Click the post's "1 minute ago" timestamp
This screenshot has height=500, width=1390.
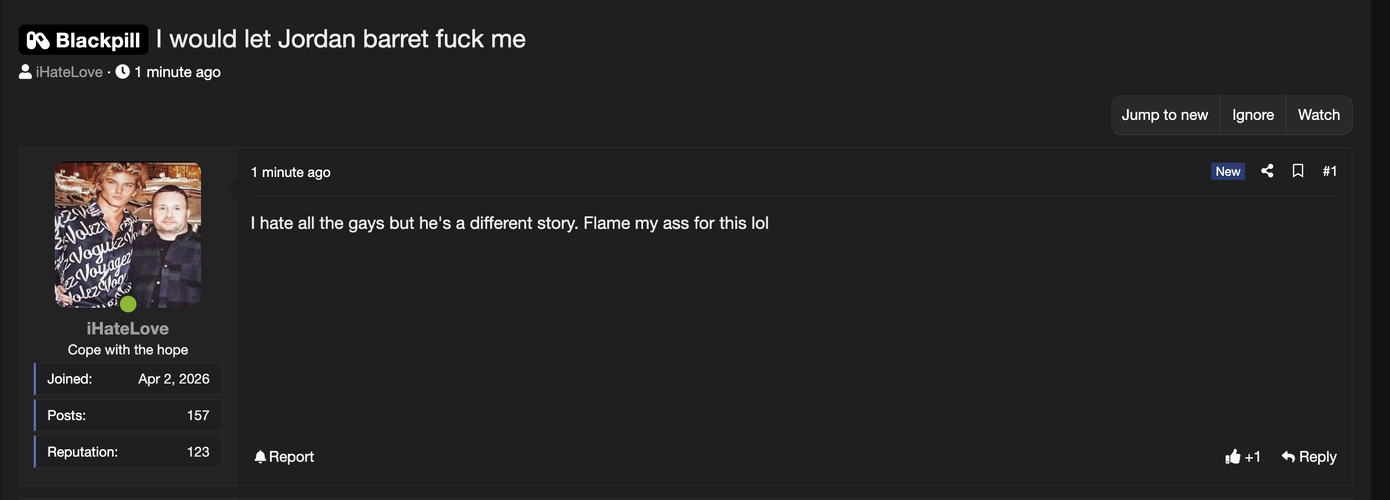point(290,172)
